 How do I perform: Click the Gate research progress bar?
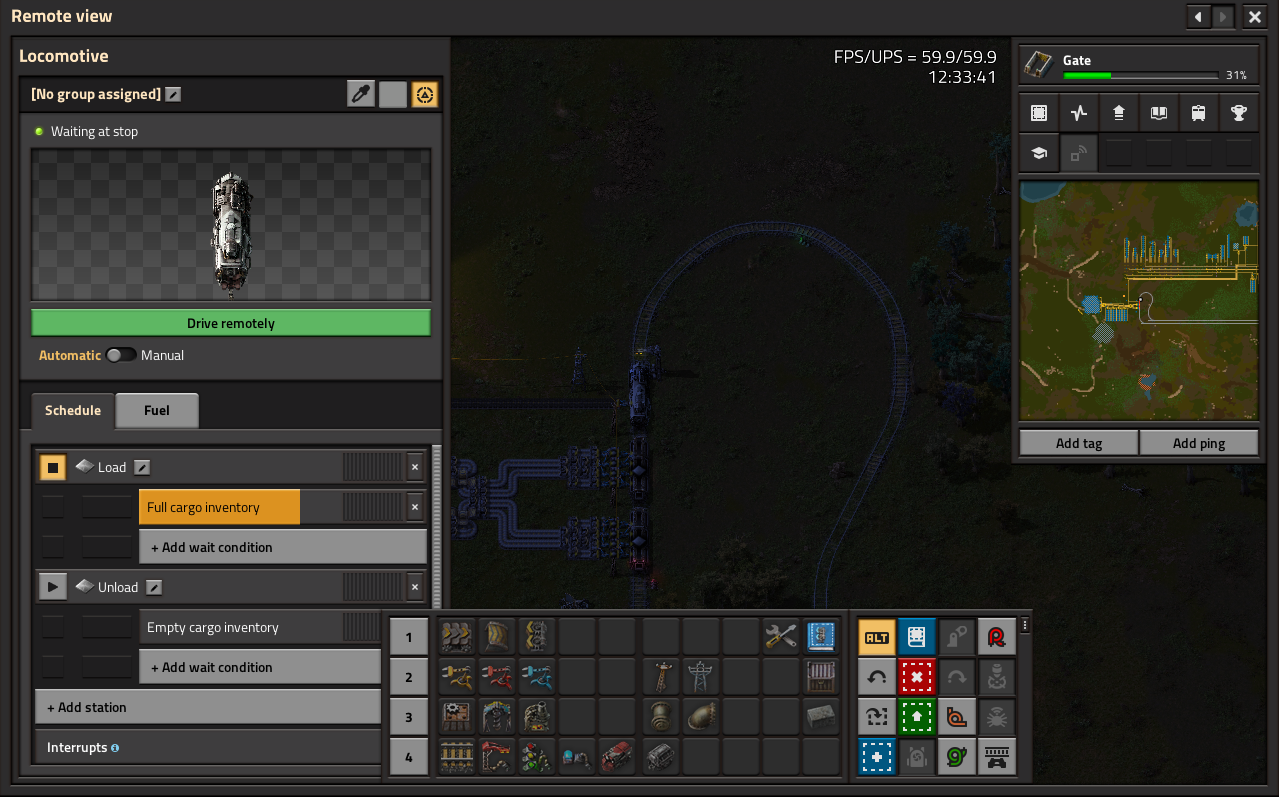click(x=1140, y=76)
